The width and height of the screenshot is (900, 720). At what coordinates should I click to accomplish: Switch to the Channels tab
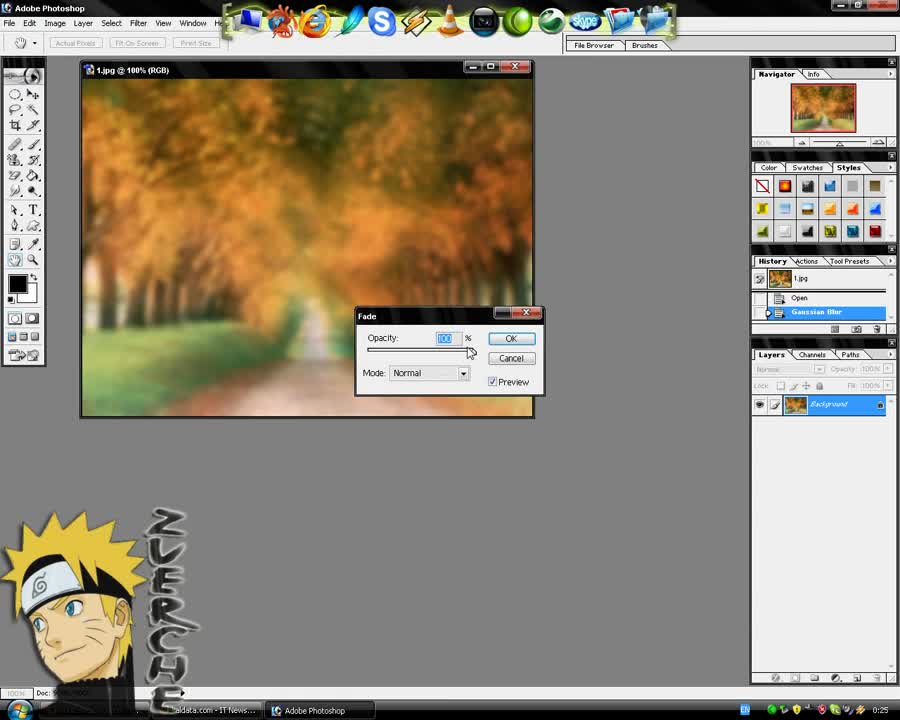[812, 355]
